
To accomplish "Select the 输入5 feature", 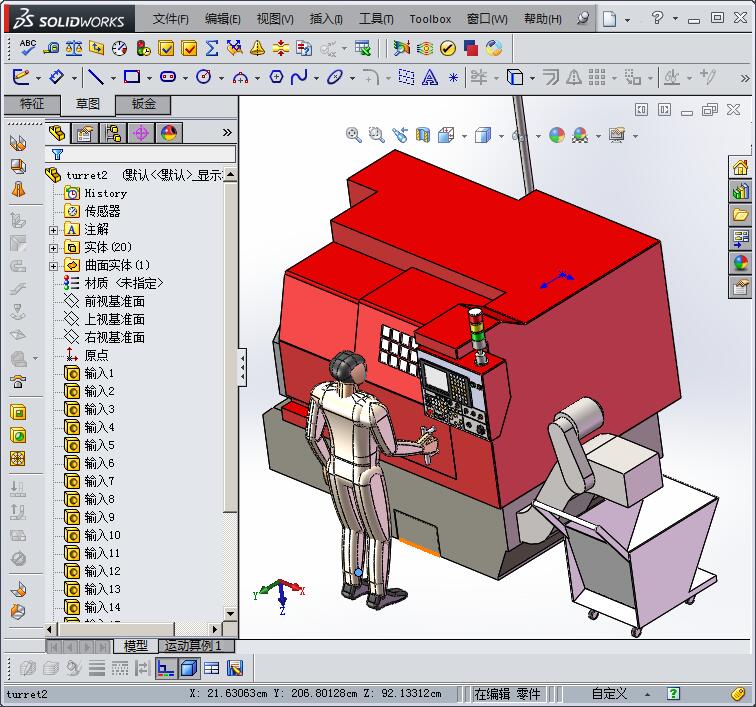I will (99, 445).
